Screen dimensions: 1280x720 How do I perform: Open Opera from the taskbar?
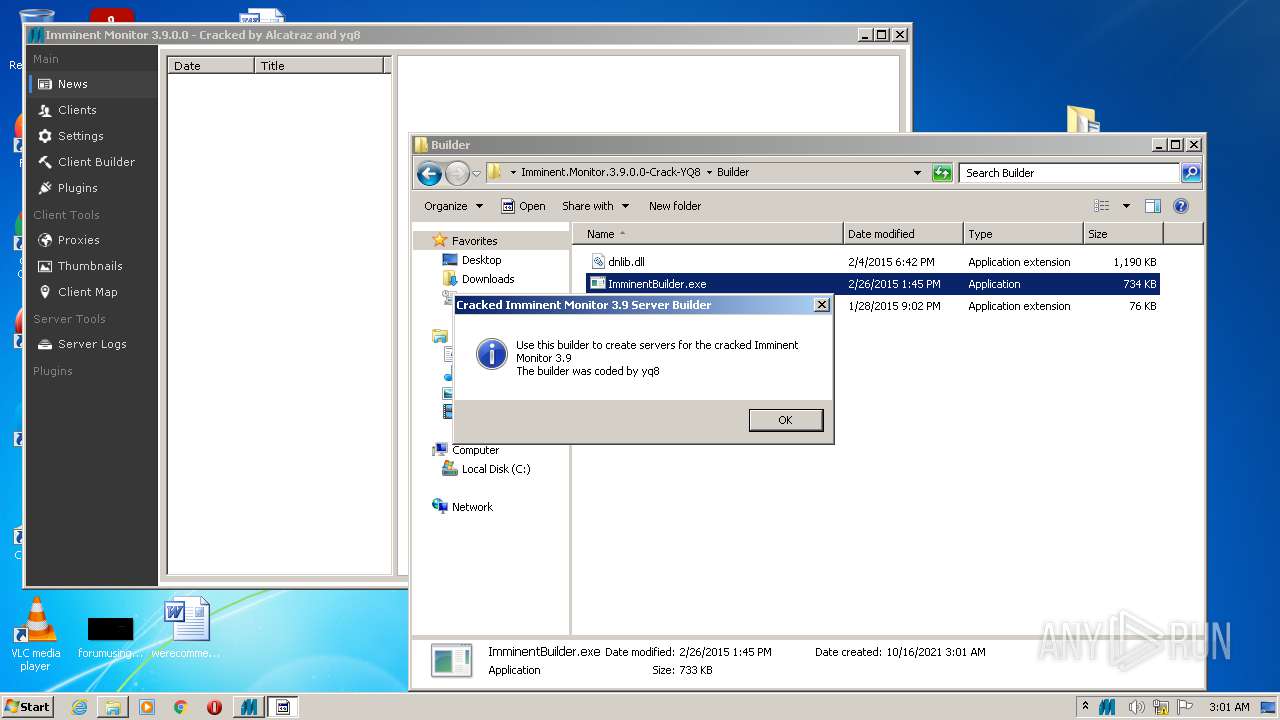pyautogui.click(x=214, y=707)
